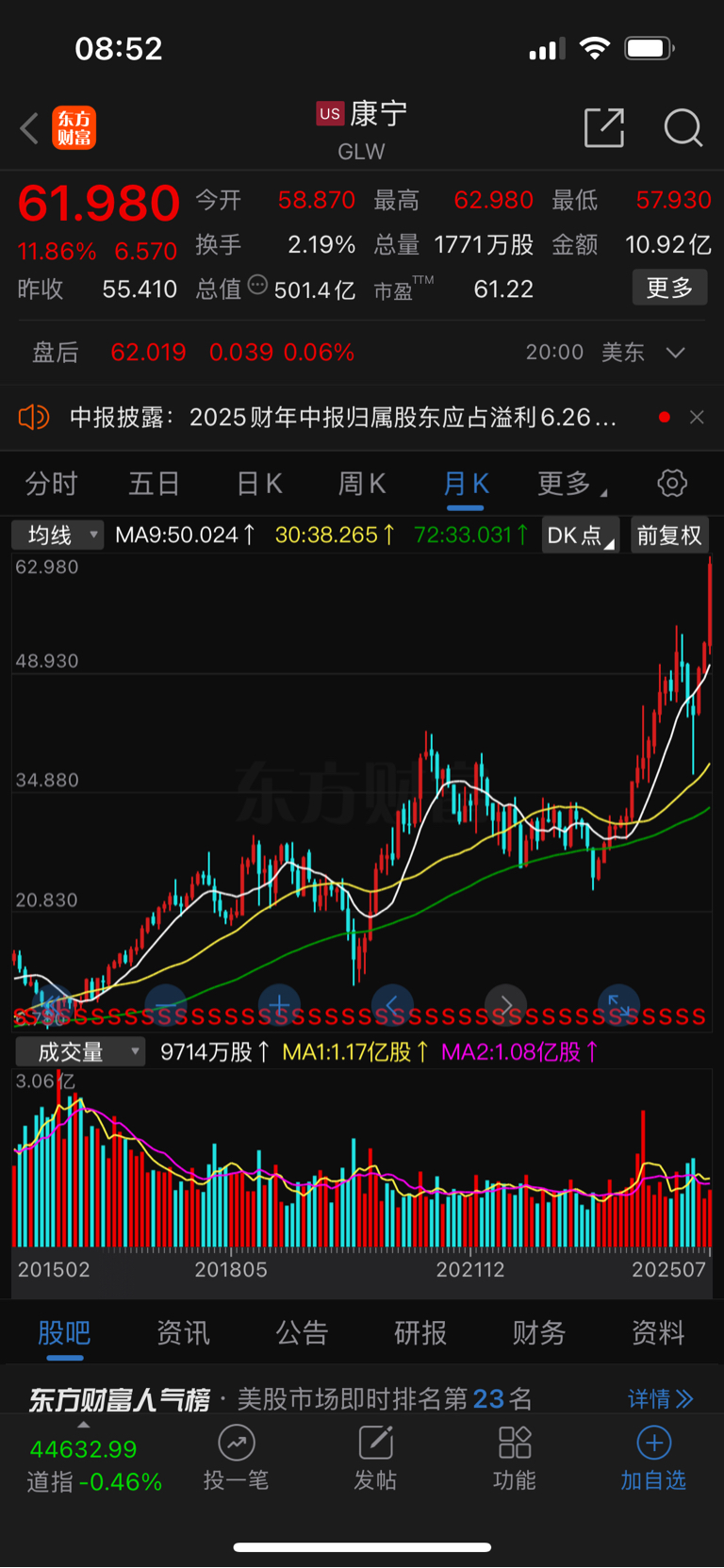Tap the 东方财富人气榜 banner title

click(x=119, y=1399)
